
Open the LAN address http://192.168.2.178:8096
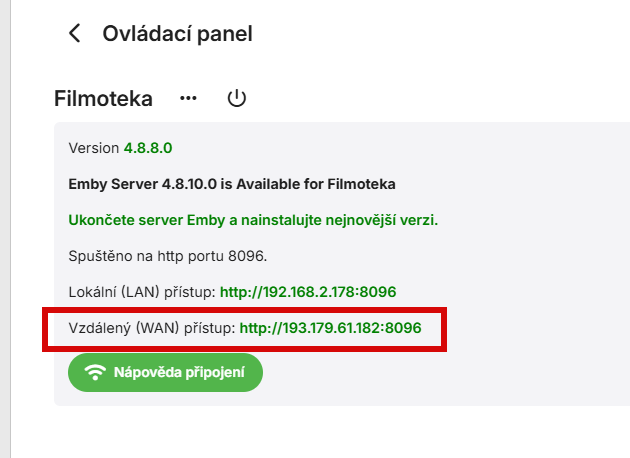pos(308,292)
